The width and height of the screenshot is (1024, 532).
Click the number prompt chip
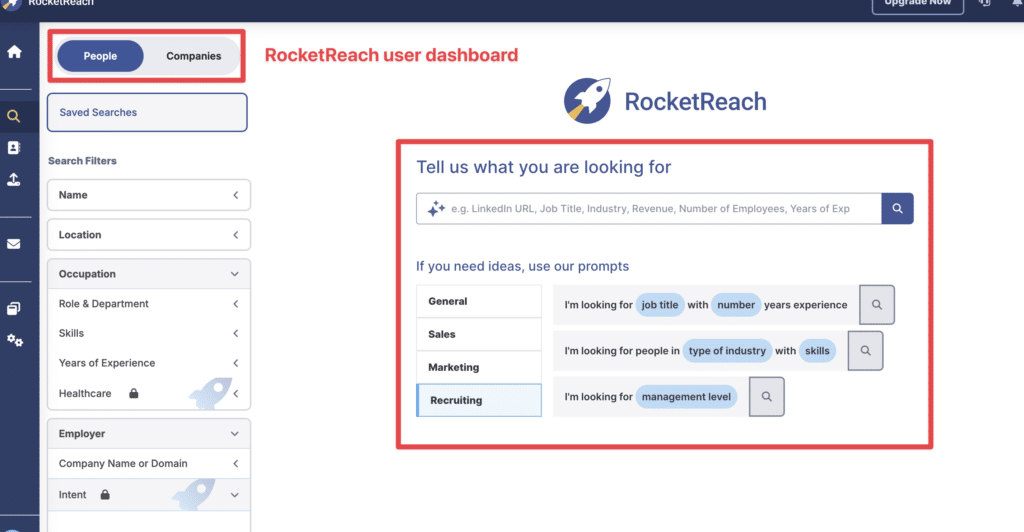[736, 305]
